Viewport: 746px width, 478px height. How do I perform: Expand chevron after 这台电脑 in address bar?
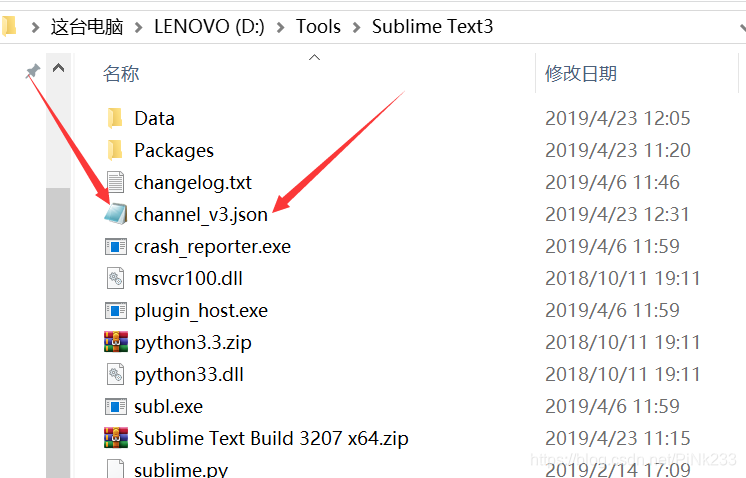coord(138,27)
